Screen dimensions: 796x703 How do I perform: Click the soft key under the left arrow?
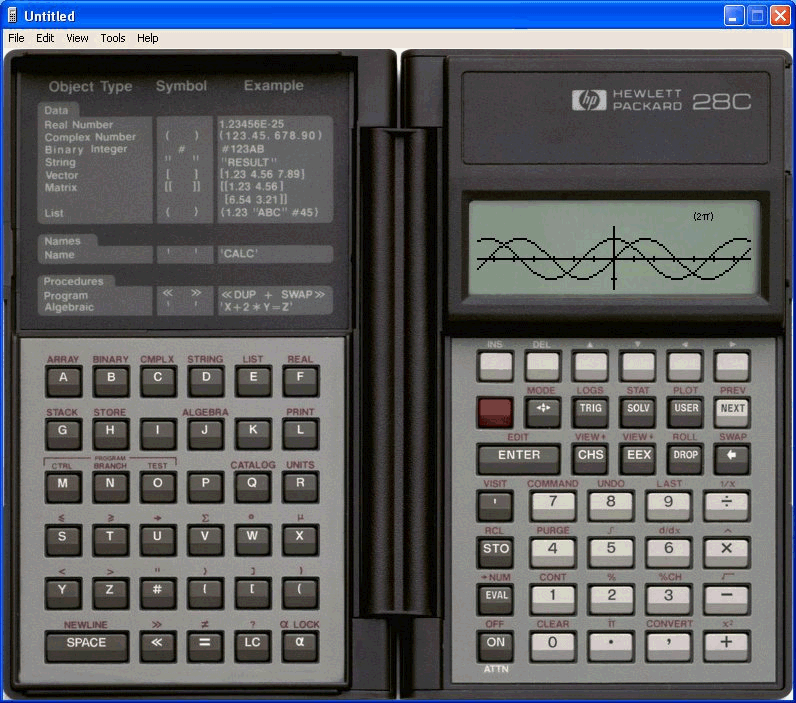686,365
